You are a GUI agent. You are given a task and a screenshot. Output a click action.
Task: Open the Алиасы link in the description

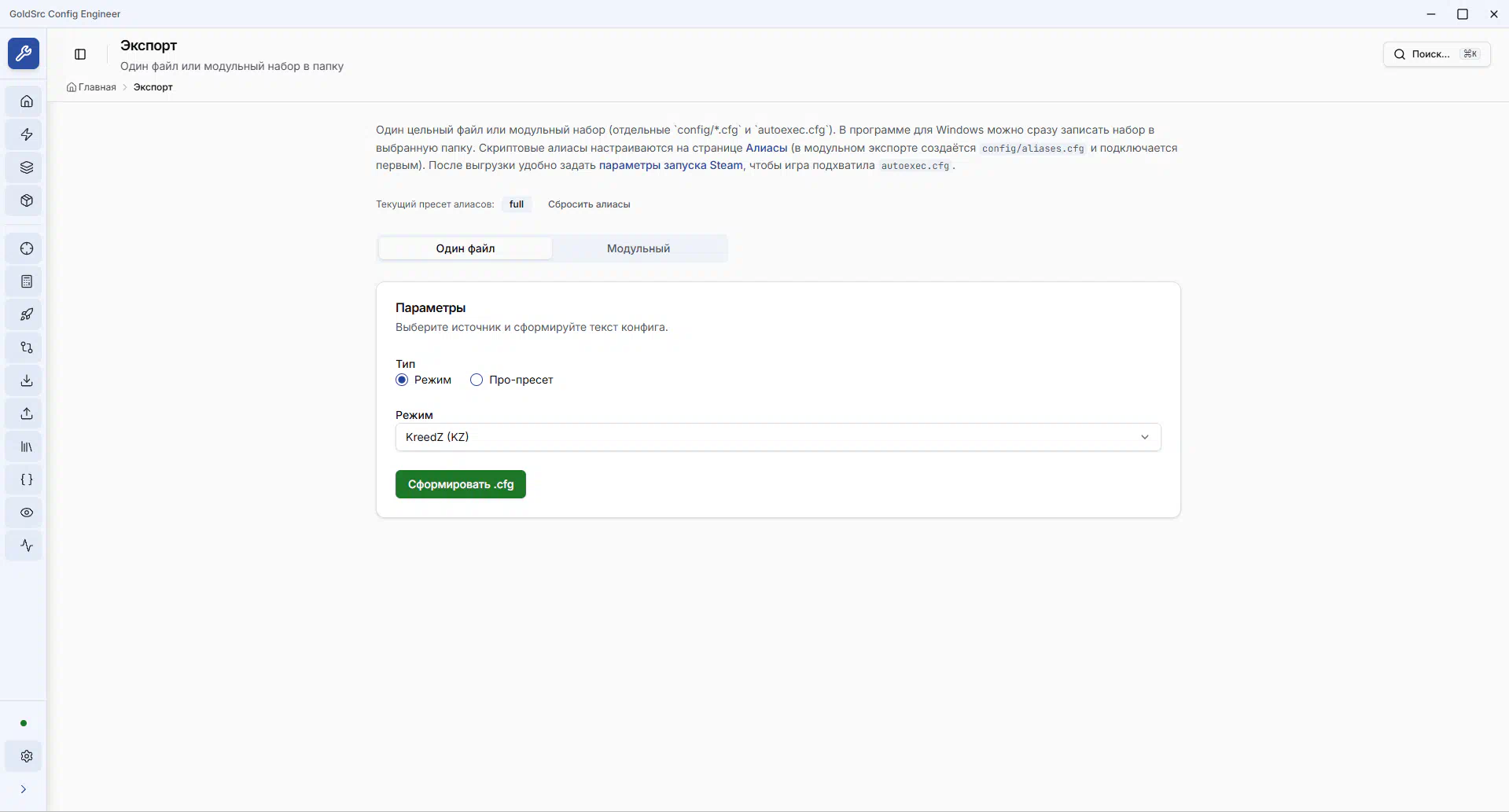click(766, 148)
